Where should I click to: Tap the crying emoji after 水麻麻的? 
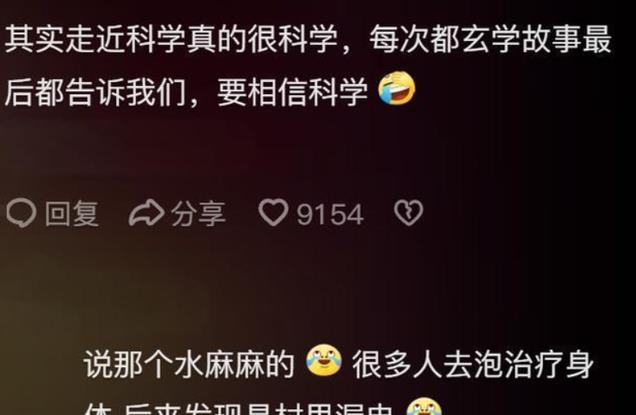323,361
